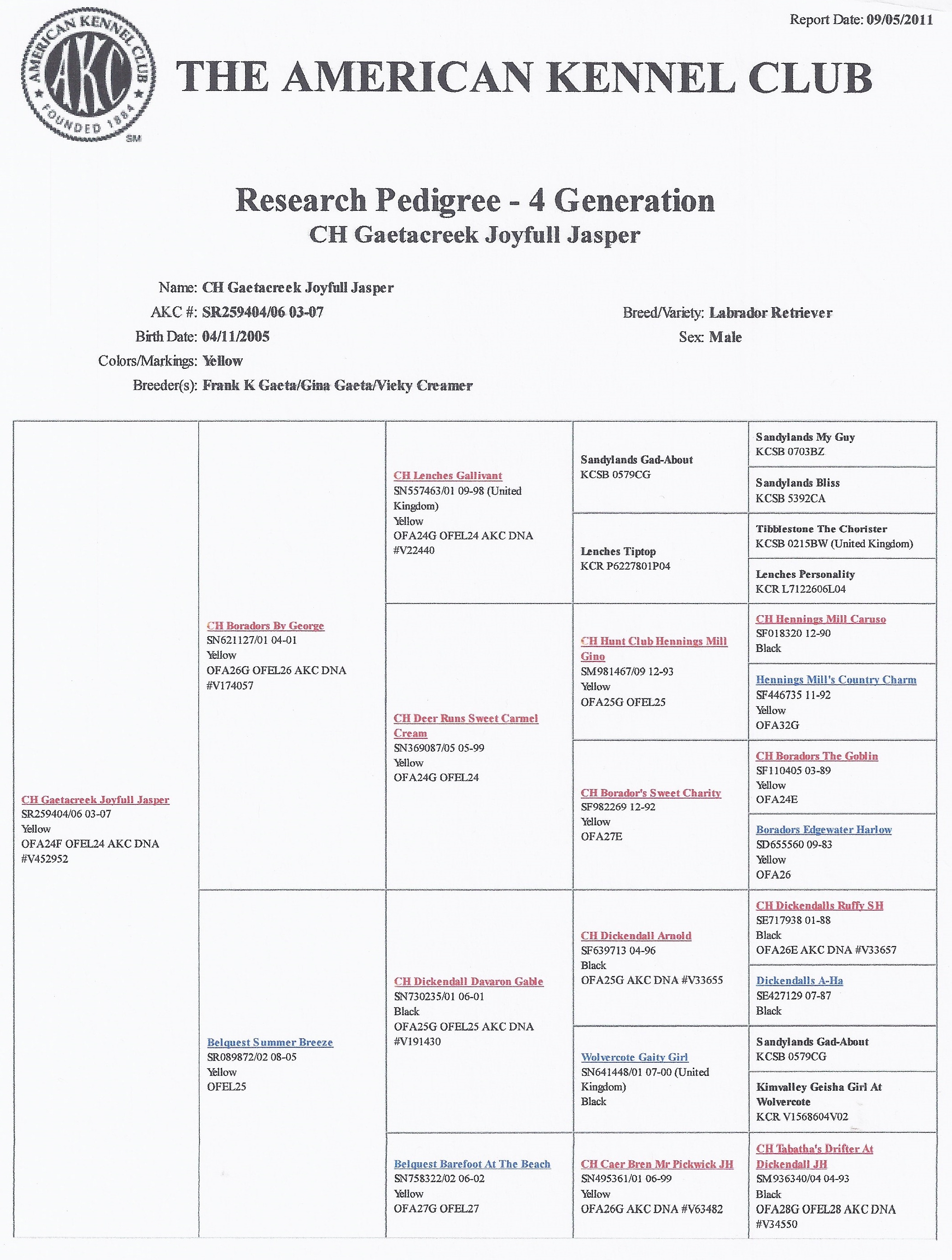This screenshot has height=1260, width=952.
Task: Click Research Pedigree - 4 Generation title
Action: point(475,200)
